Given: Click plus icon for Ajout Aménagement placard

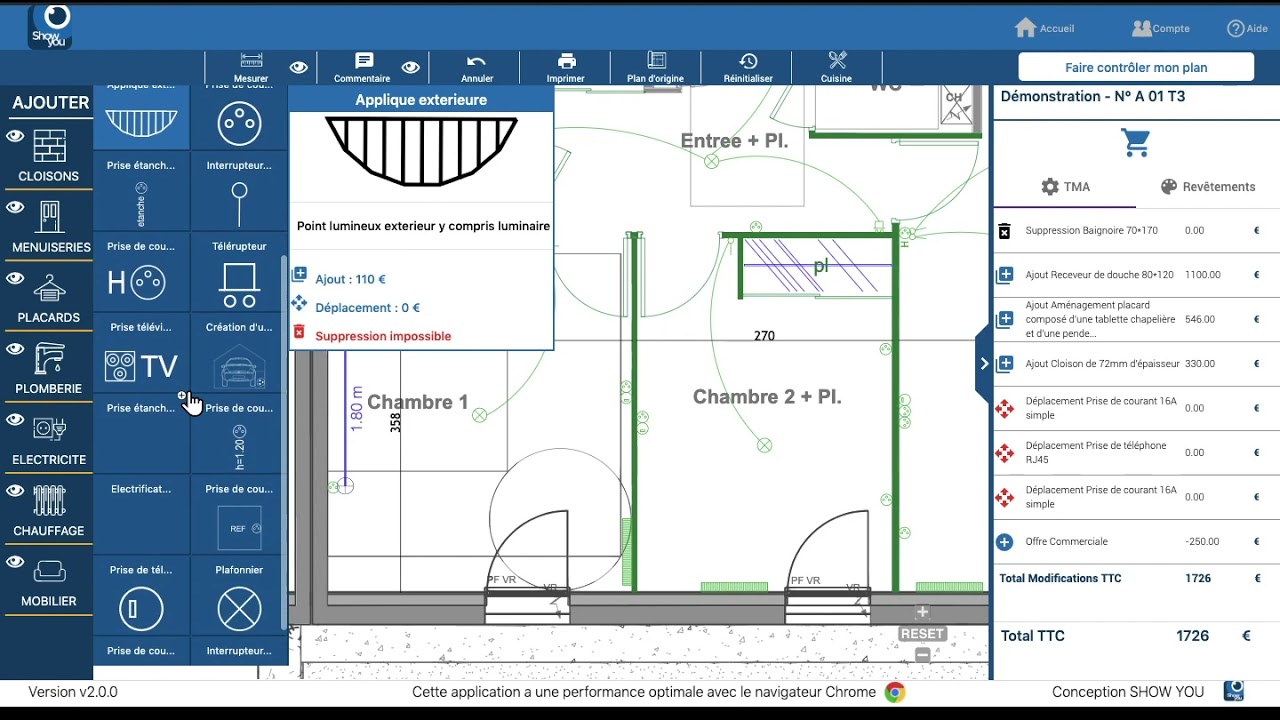Looking at the screenshot, I should click(1005, 320).
